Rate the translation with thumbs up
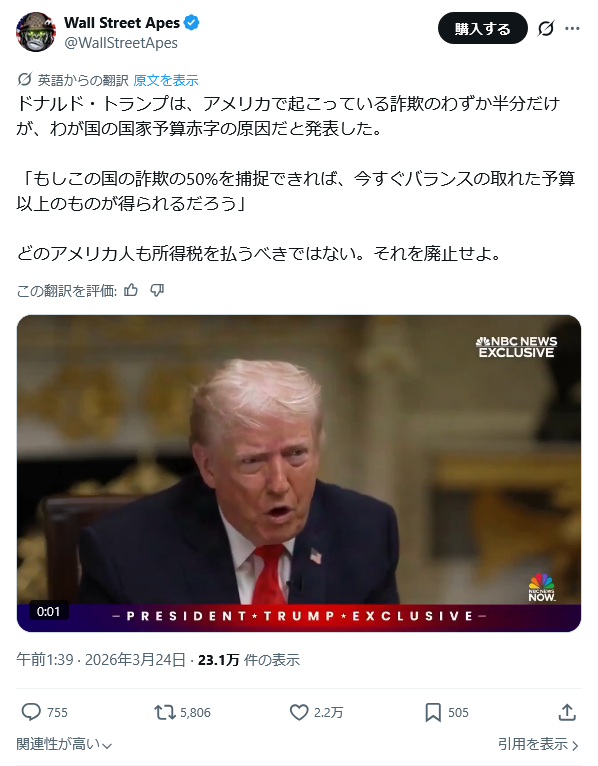The width and height of the screenshot is (598, 766). [131, 291]
